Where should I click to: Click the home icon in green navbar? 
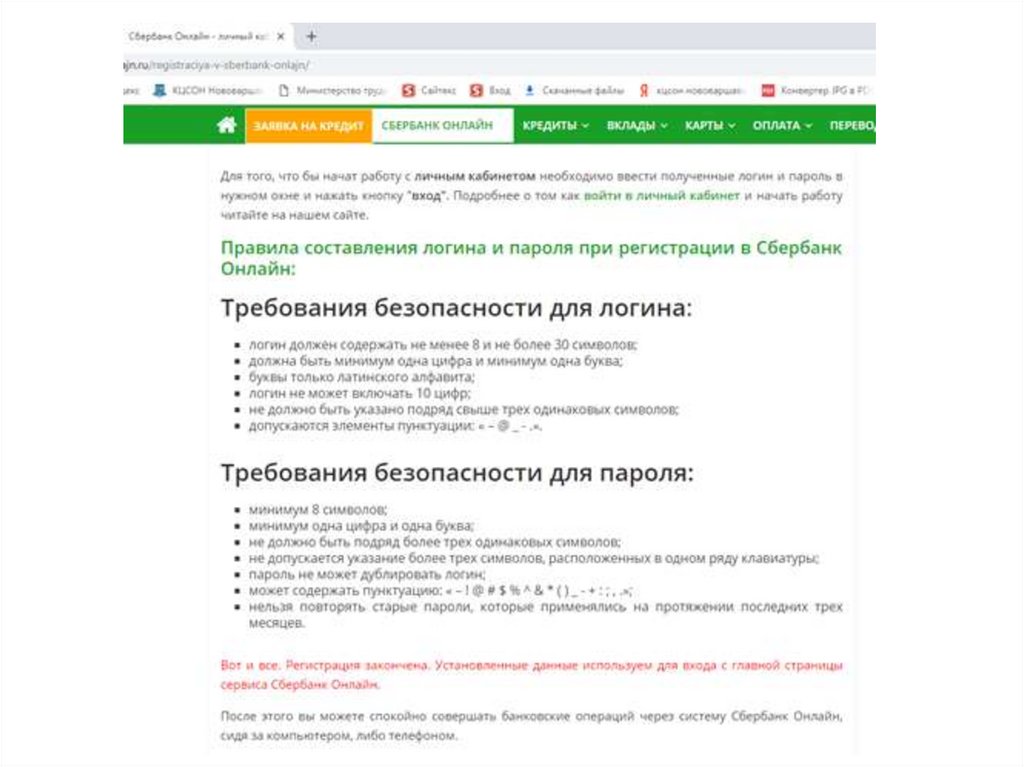click(x=227, y=125)
